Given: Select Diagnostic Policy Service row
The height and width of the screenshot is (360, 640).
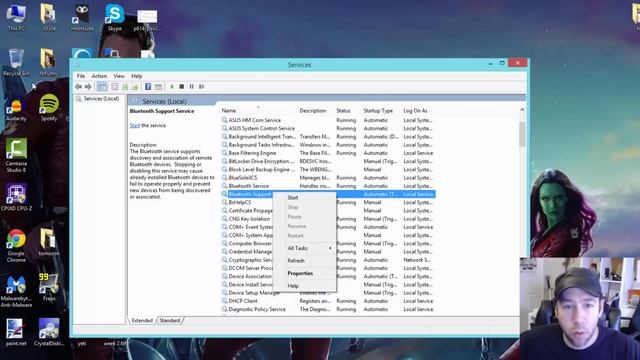Looking at the screenshot, I should (328, 309).
